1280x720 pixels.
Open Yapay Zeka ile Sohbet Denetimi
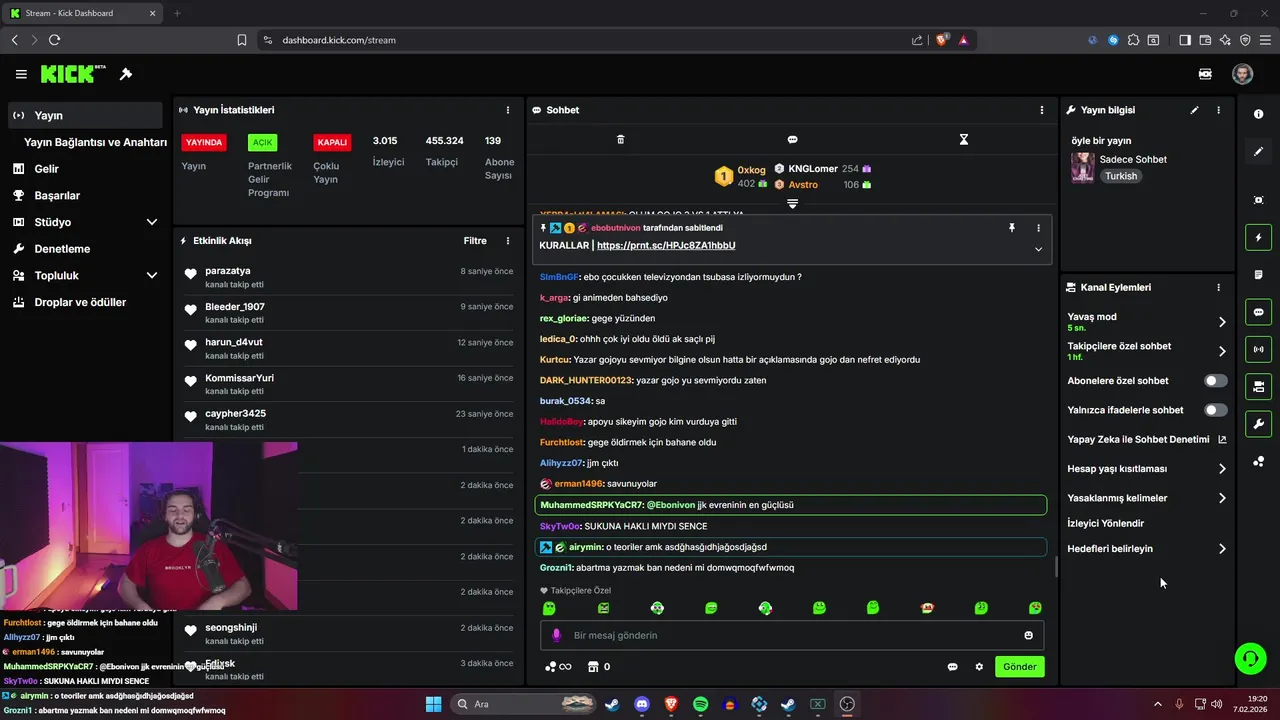pos(1146,439)
